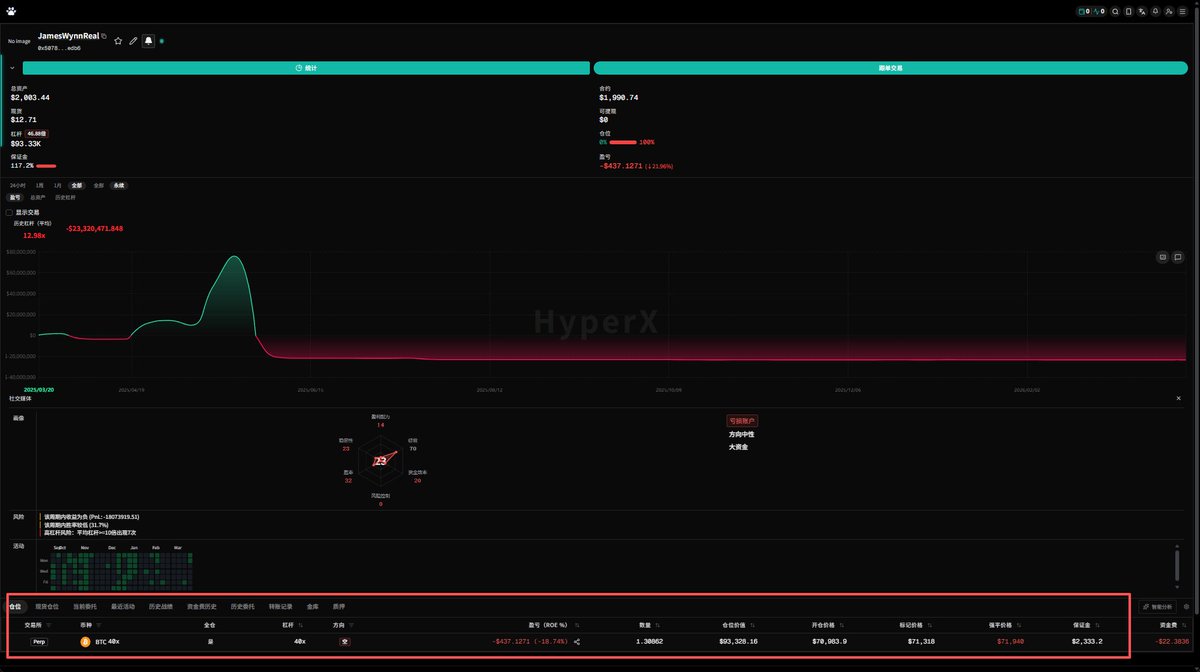Open the user account icon in the header
Image resolution: width=1200 pixels, height=672 pixels.
(1169, 11)
